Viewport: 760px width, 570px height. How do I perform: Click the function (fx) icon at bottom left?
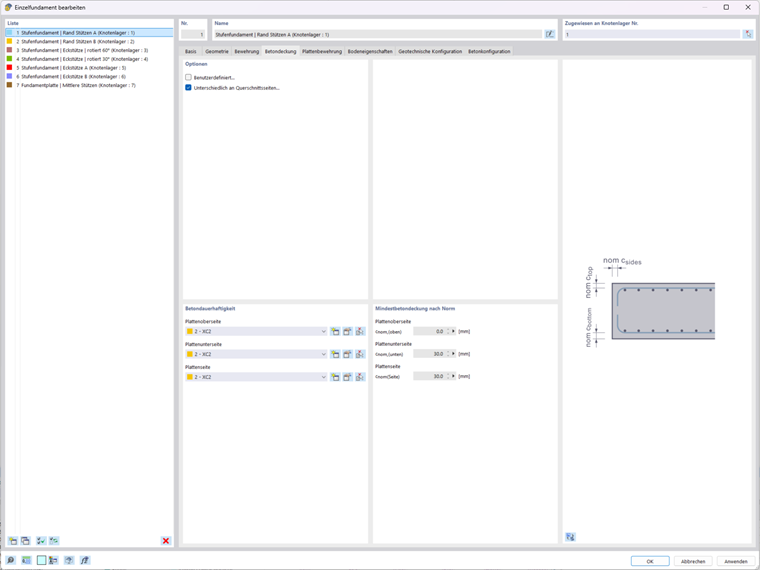point(85,560)
